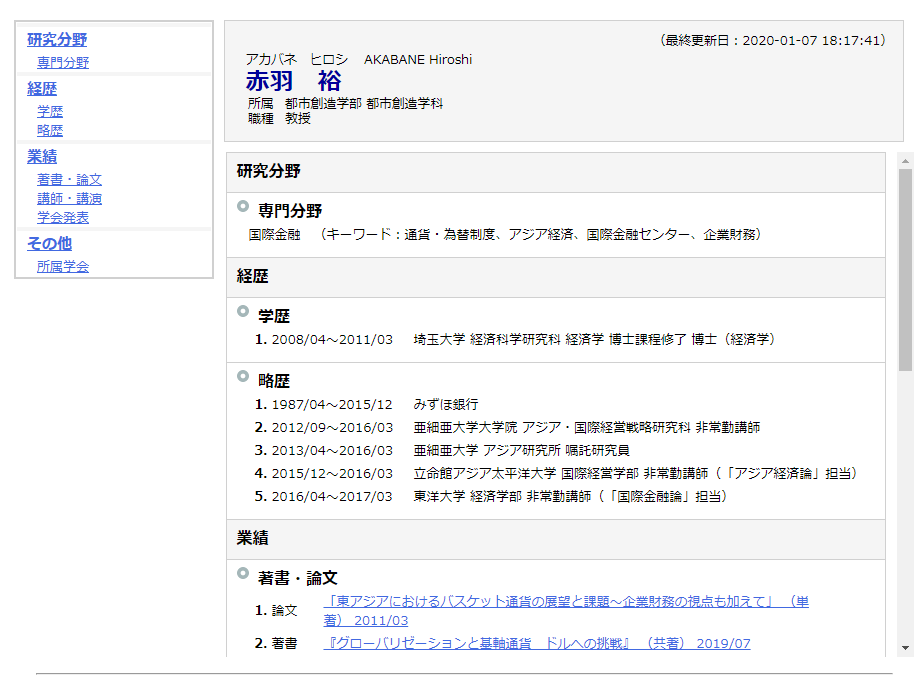This screenshot has width=924, height=679.
Task: Open 所属学会 sidebar link
Action: tap(63, 267)
